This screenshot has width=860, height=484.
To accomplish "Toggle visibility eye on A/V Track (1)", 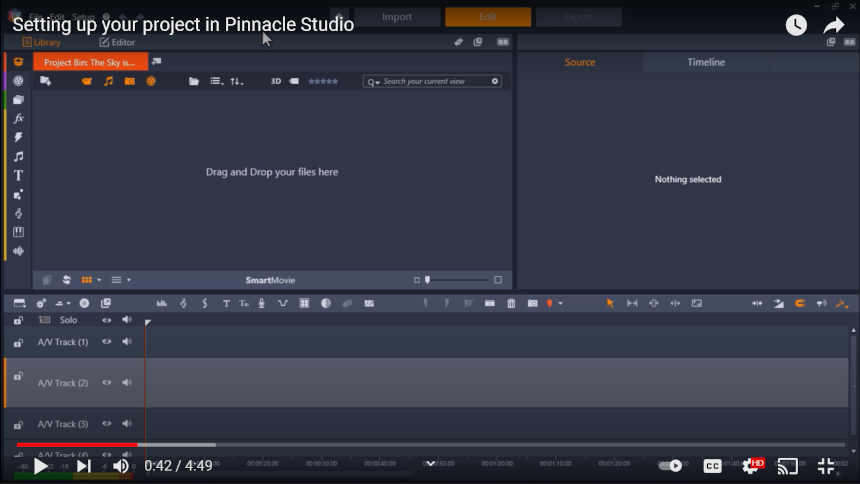I will pyautogui.click(x=106, y=342).
